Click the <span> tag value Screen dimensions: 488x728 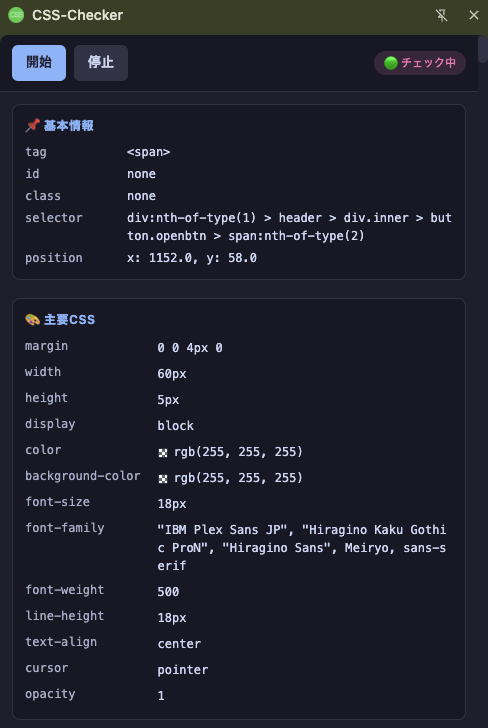(149, 152)
